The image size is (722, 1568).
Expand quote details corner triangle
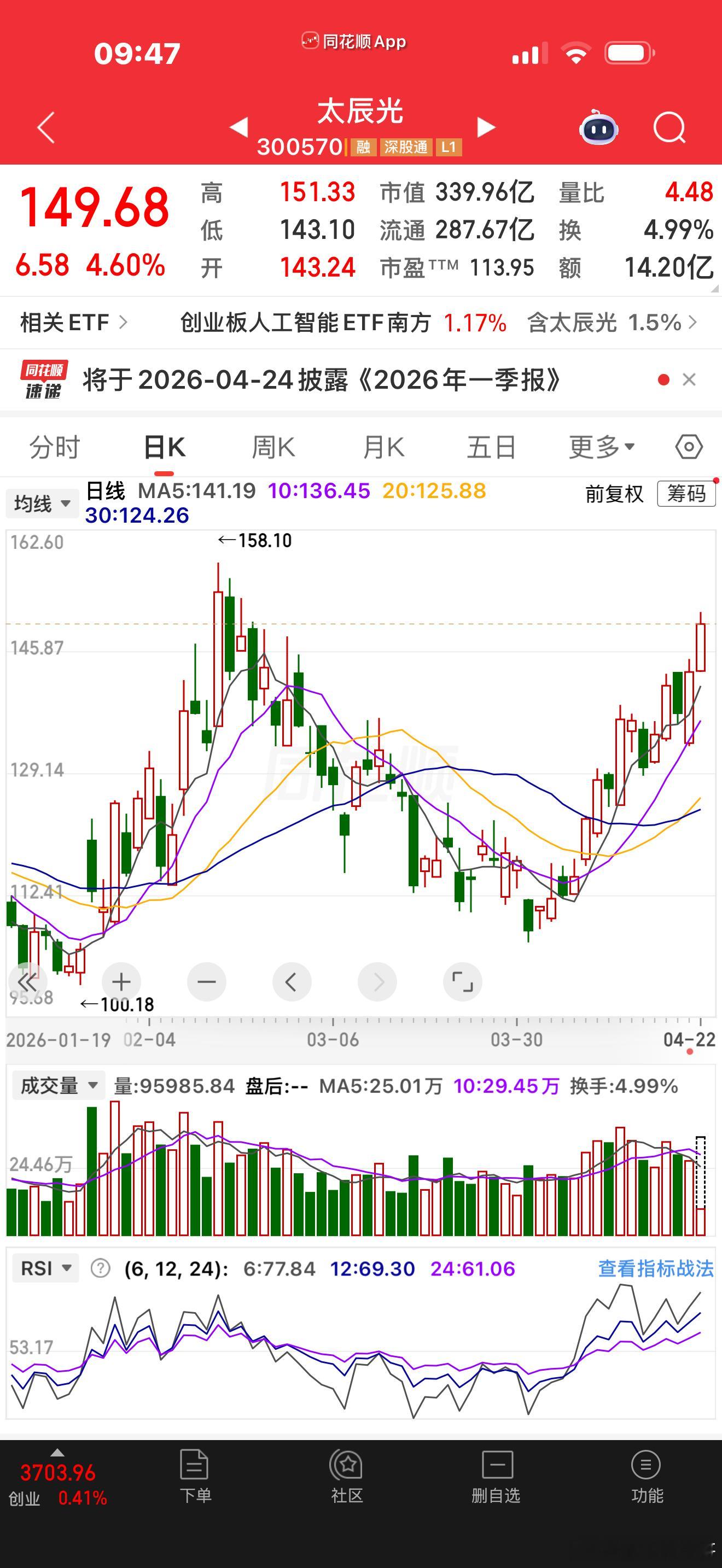pos(714,289)
